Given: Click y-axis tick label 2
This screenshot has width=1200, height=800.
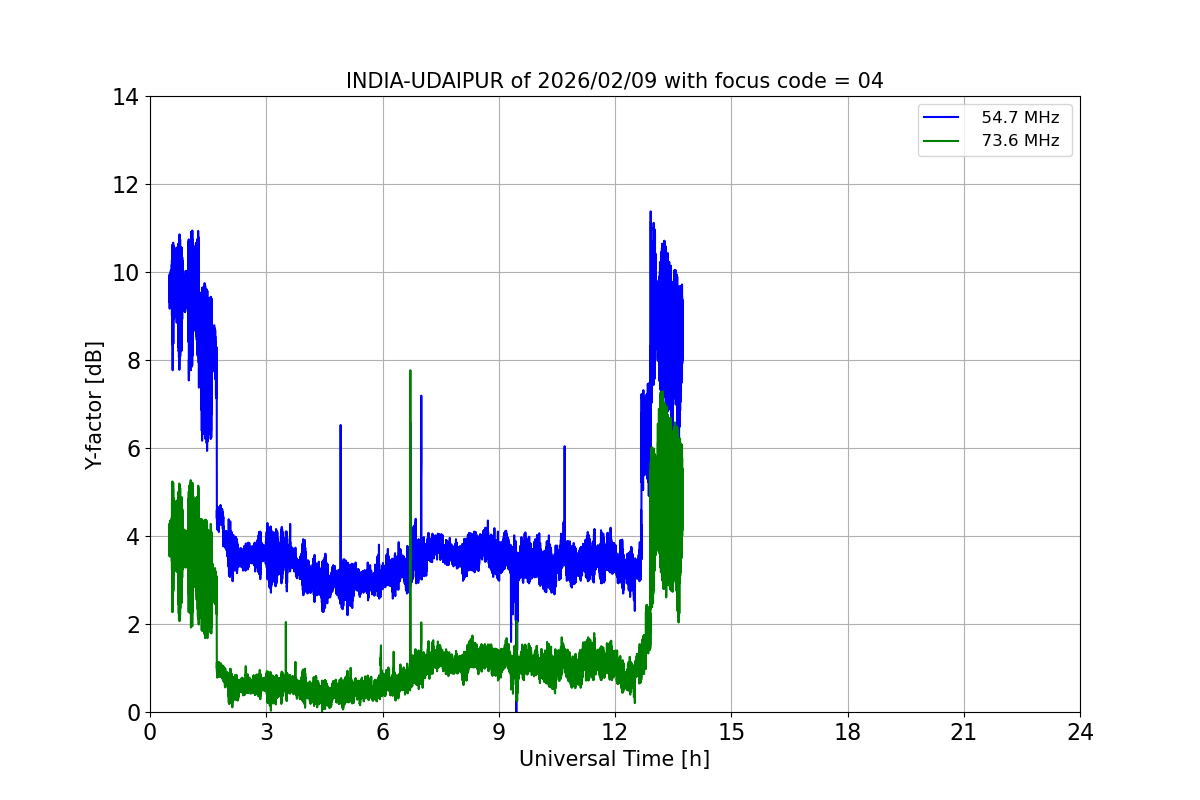Looking at the screenshot, I should (x=133, y=625).
